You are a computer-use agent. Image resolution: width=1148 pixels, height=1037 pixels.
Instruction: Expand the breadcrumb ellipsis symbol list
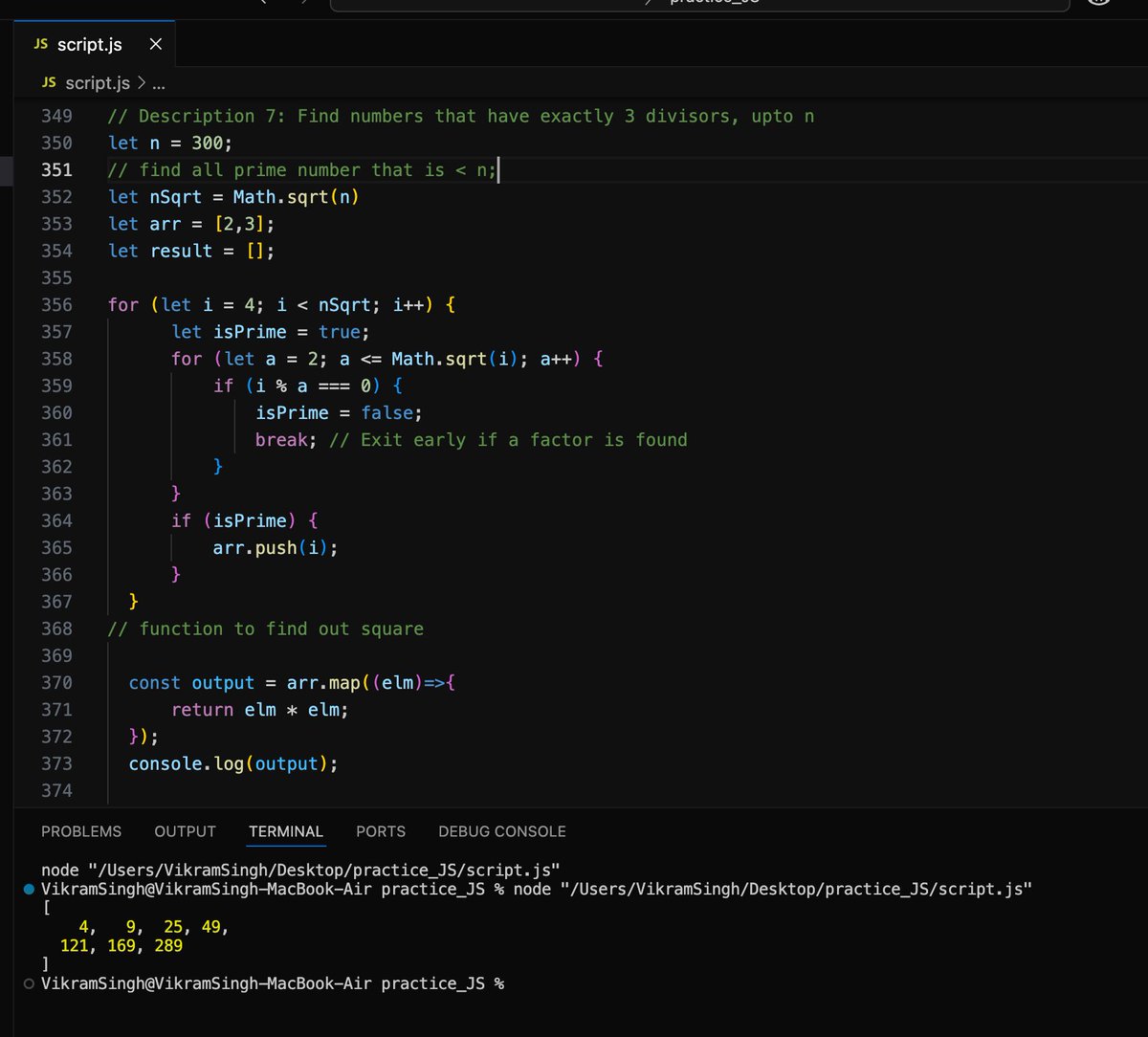point(158,83)
